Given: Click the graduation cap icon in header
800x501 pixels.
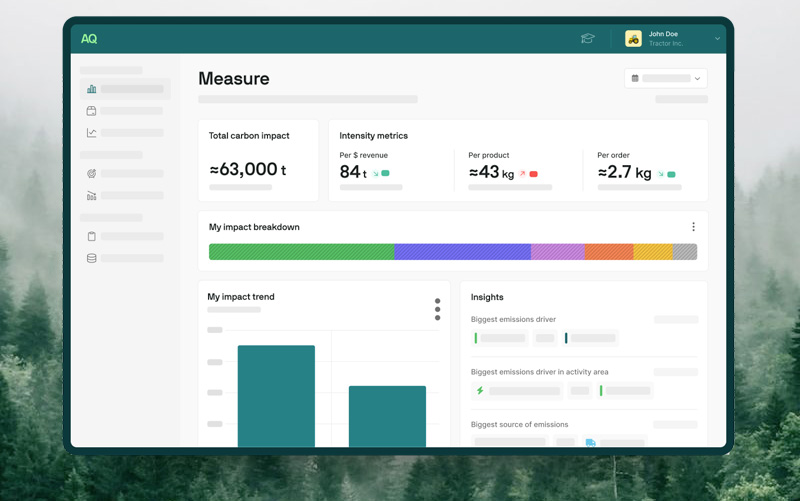Looking at the screenshot, I should pos(588,39).
